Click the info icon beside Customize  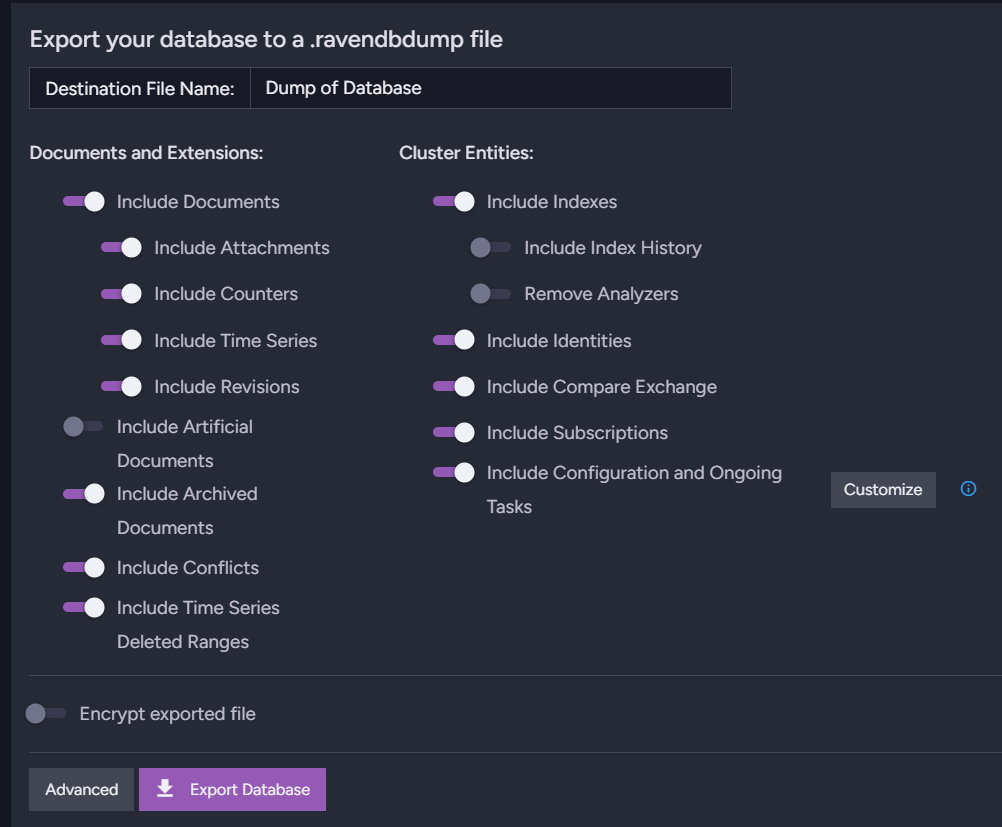(968, 489)
